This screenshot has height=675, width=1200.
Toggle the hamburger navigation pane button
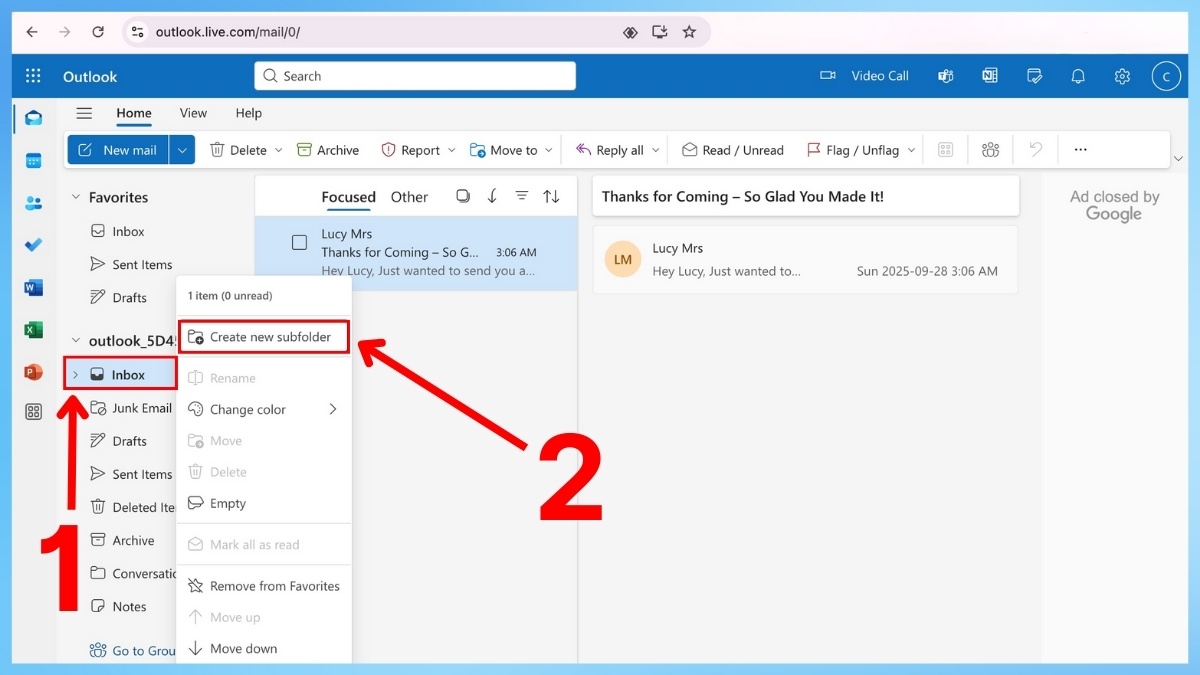(84, 113)
